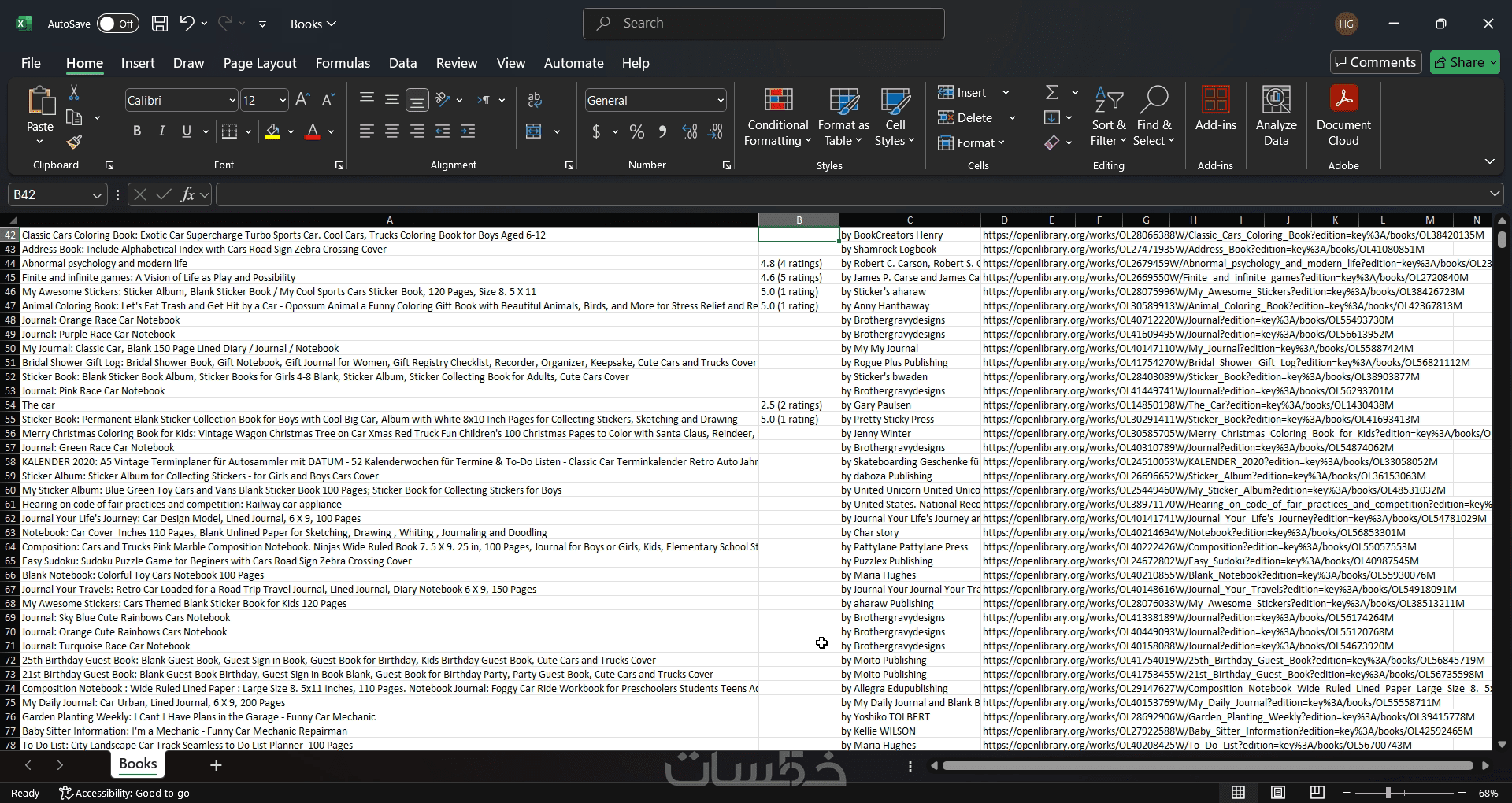The image size is (1512, 803).
Task: Click the Wrap Text icon
Action: (x=535, y=100)
